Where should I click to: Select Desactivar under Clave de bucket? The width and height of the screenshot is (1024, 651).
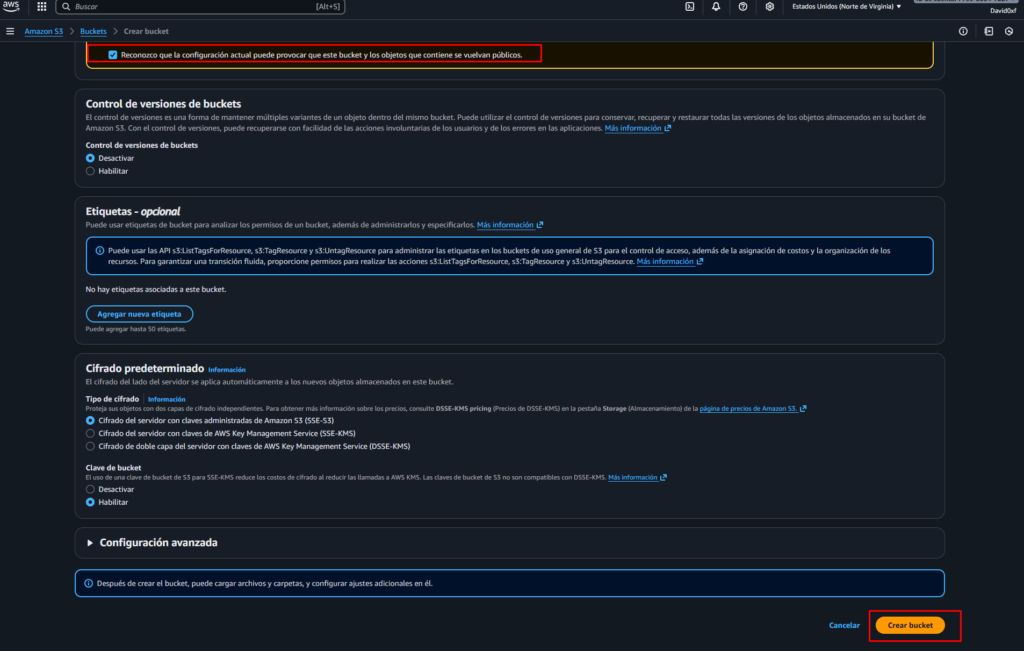pos(91,489)
